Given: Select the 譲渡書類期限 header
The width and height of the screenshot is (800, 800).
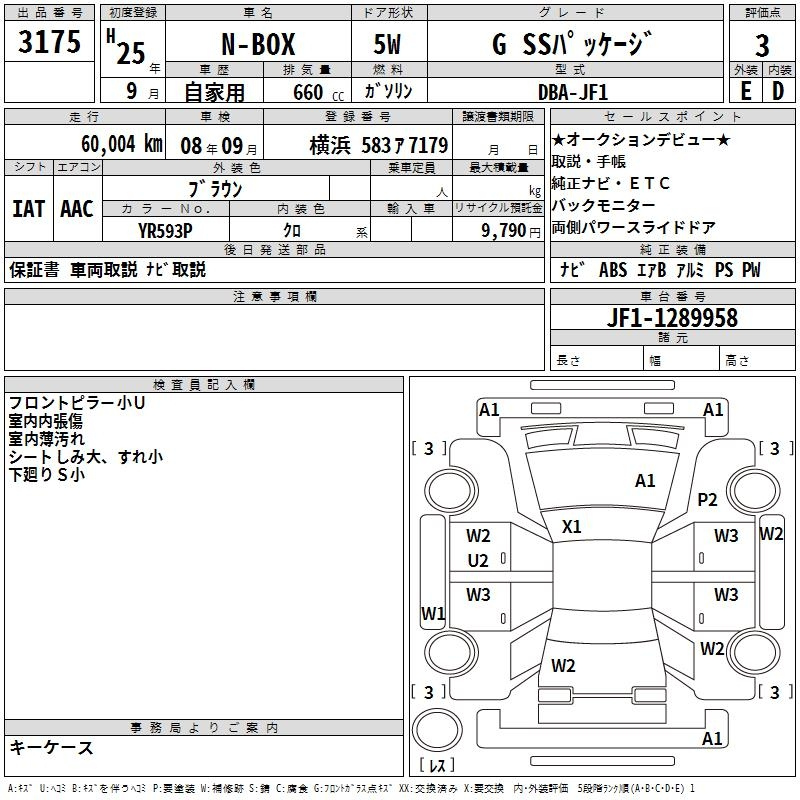Looking at the screenshot, I should pyautogui.click(x=498, y=116).
